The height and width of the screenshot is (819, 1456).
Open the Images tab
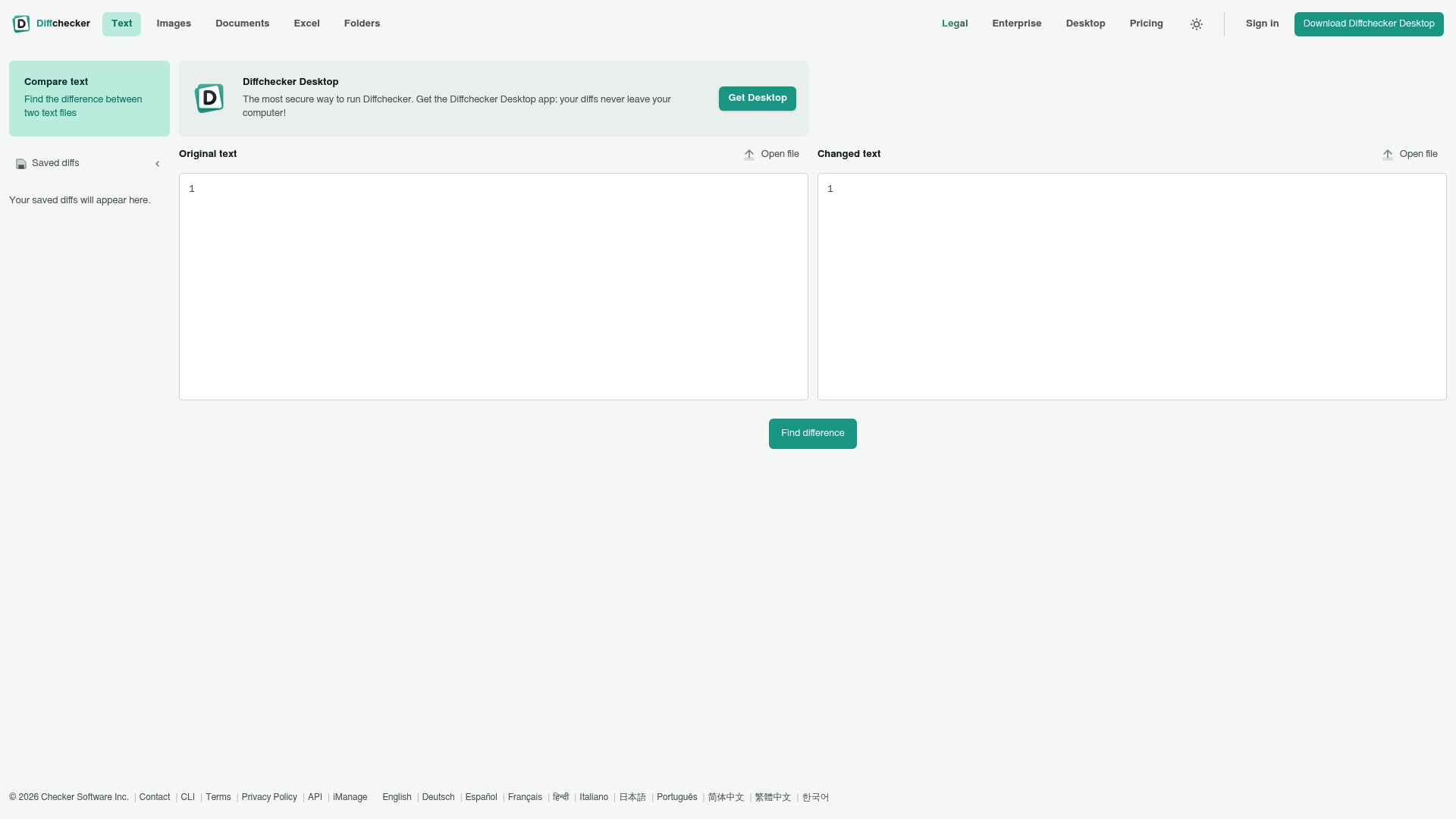tap(174, 24)
